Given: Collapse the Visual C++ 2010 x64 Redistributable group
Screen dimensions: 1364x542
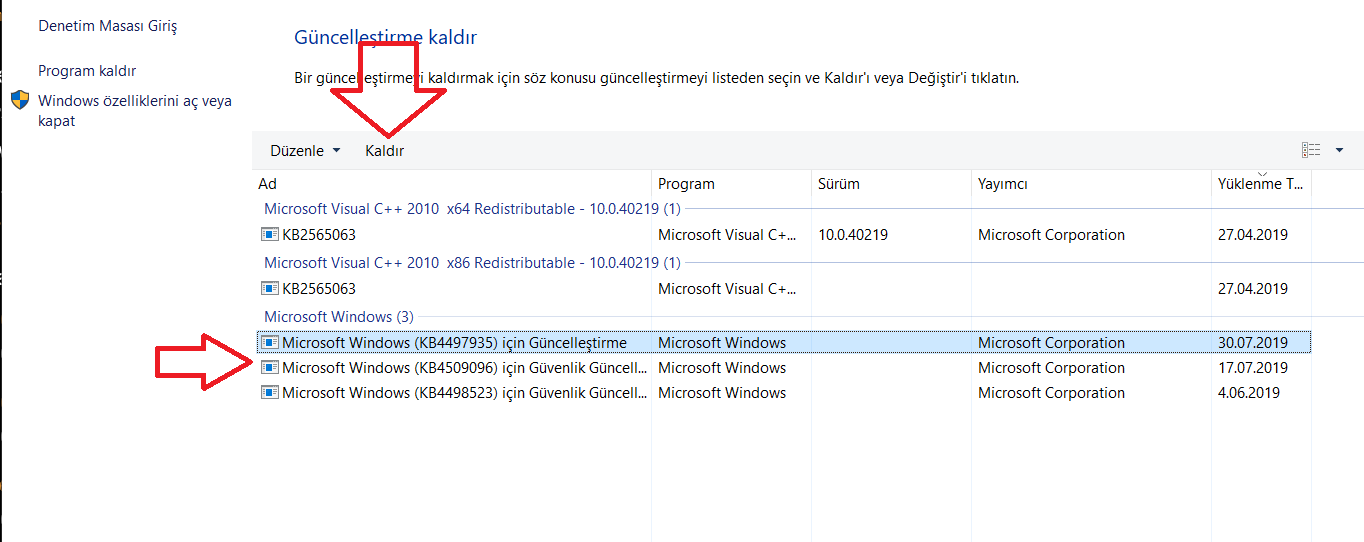Looking at the screenshot, I should pyautogui.click(x=472, y=209).
